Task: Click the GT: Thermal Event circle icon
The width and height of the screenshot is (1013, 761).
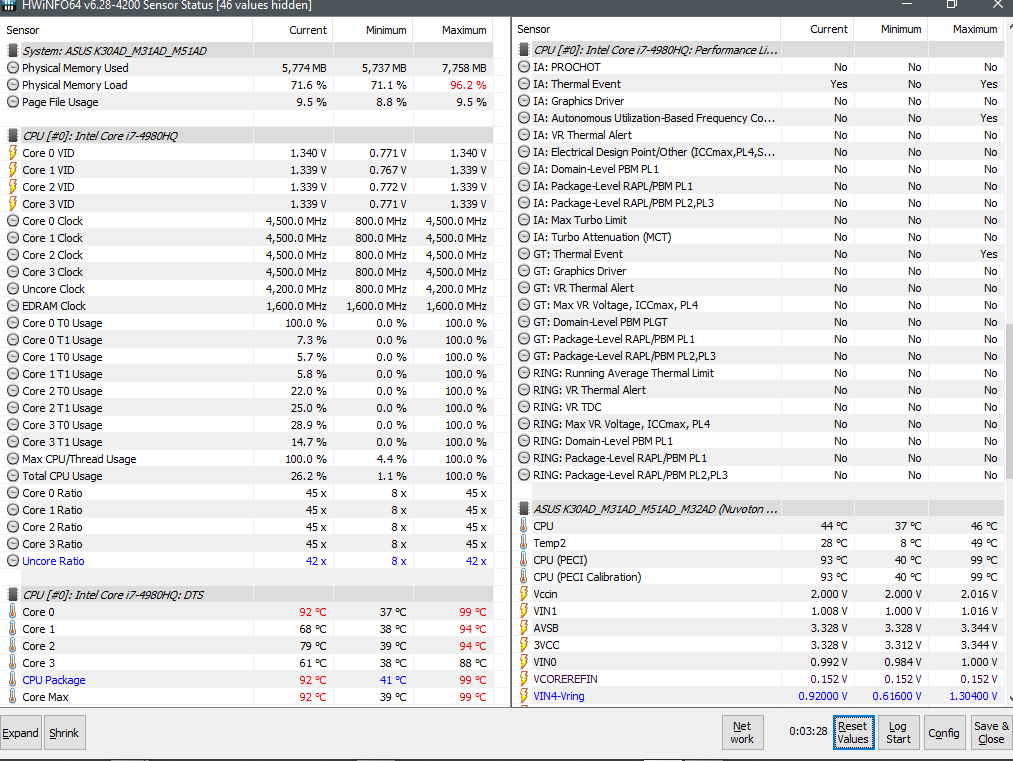Action: (x=524, y=254)
